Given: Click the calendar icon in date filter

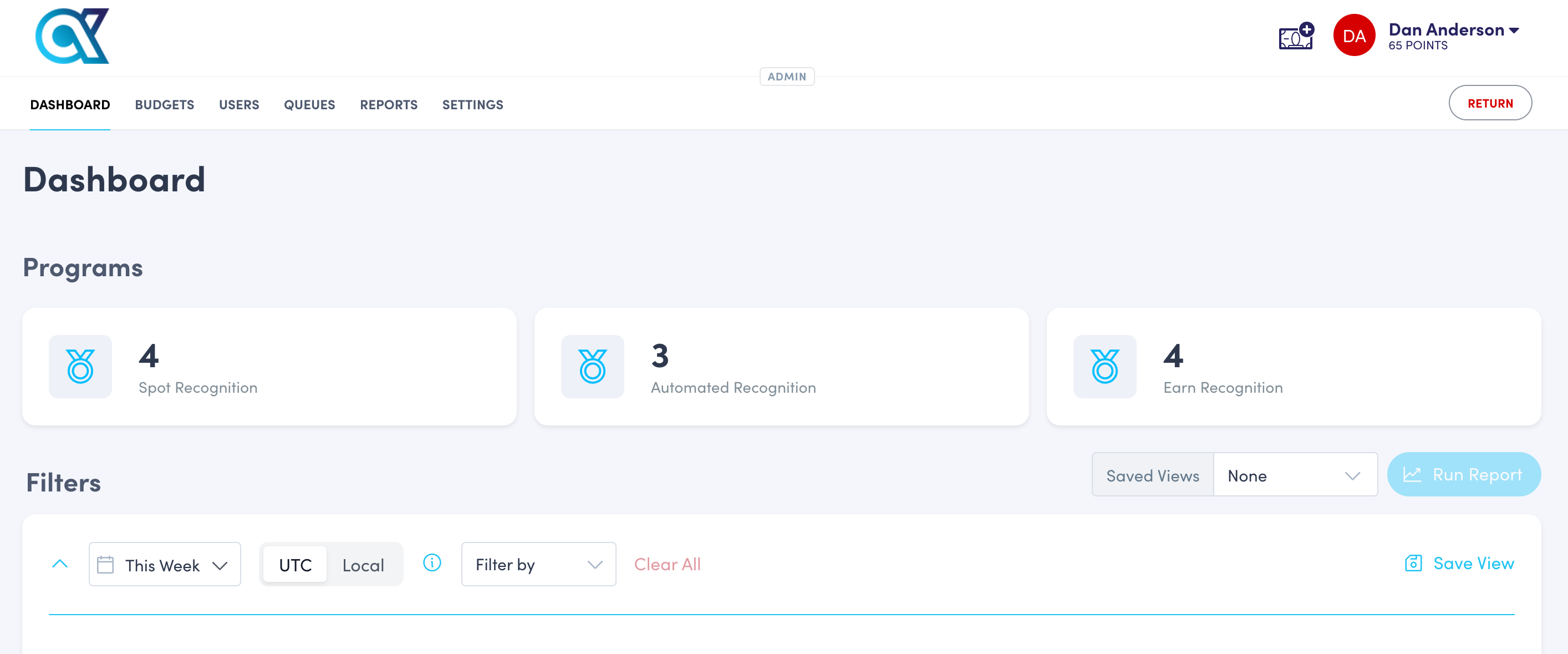Looking at the screenshot, I should tap(107, 564).
